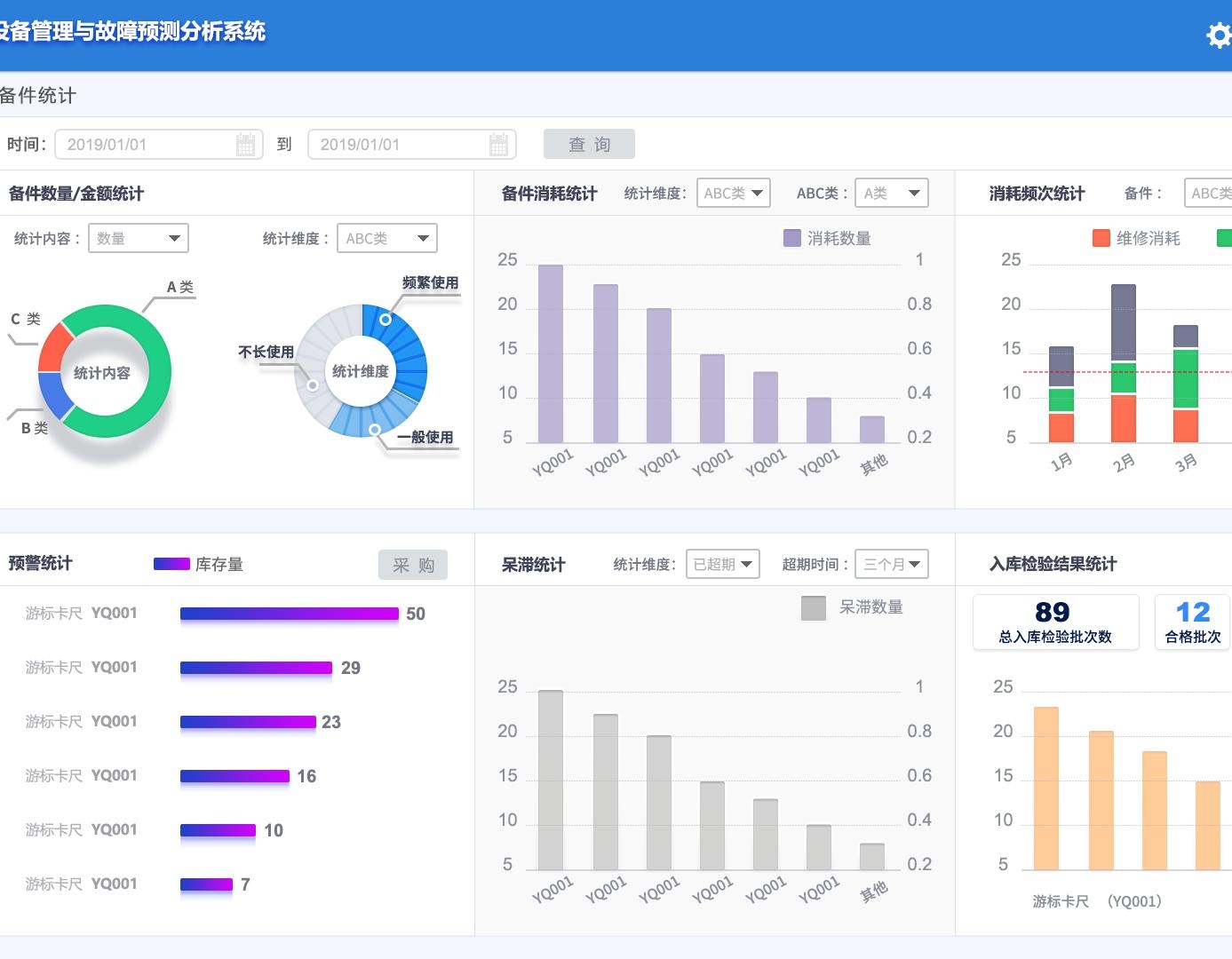The image size is (1232, 959).
Task: Open the end date calendar picker icon
Action: pos(500,143)
